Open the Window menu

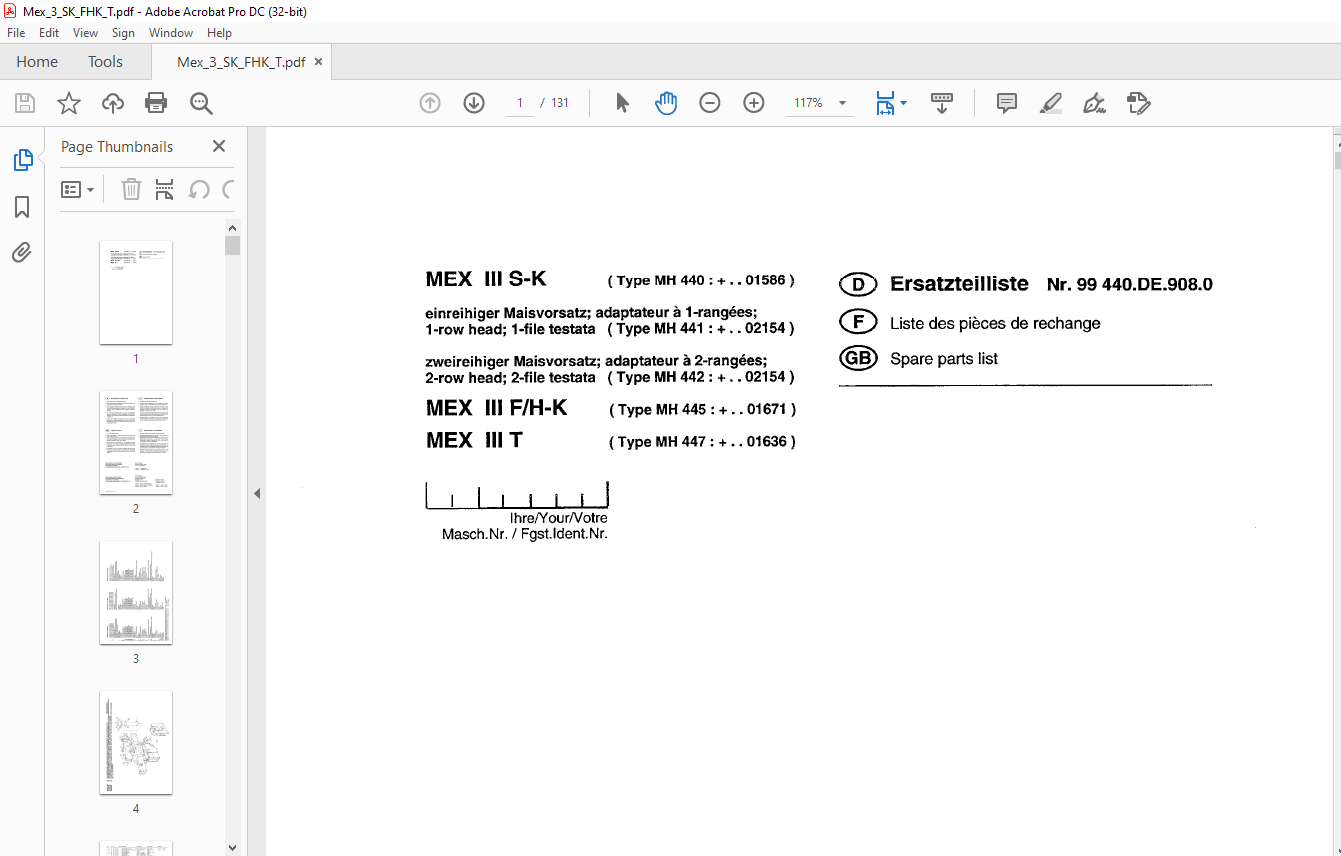171,33
